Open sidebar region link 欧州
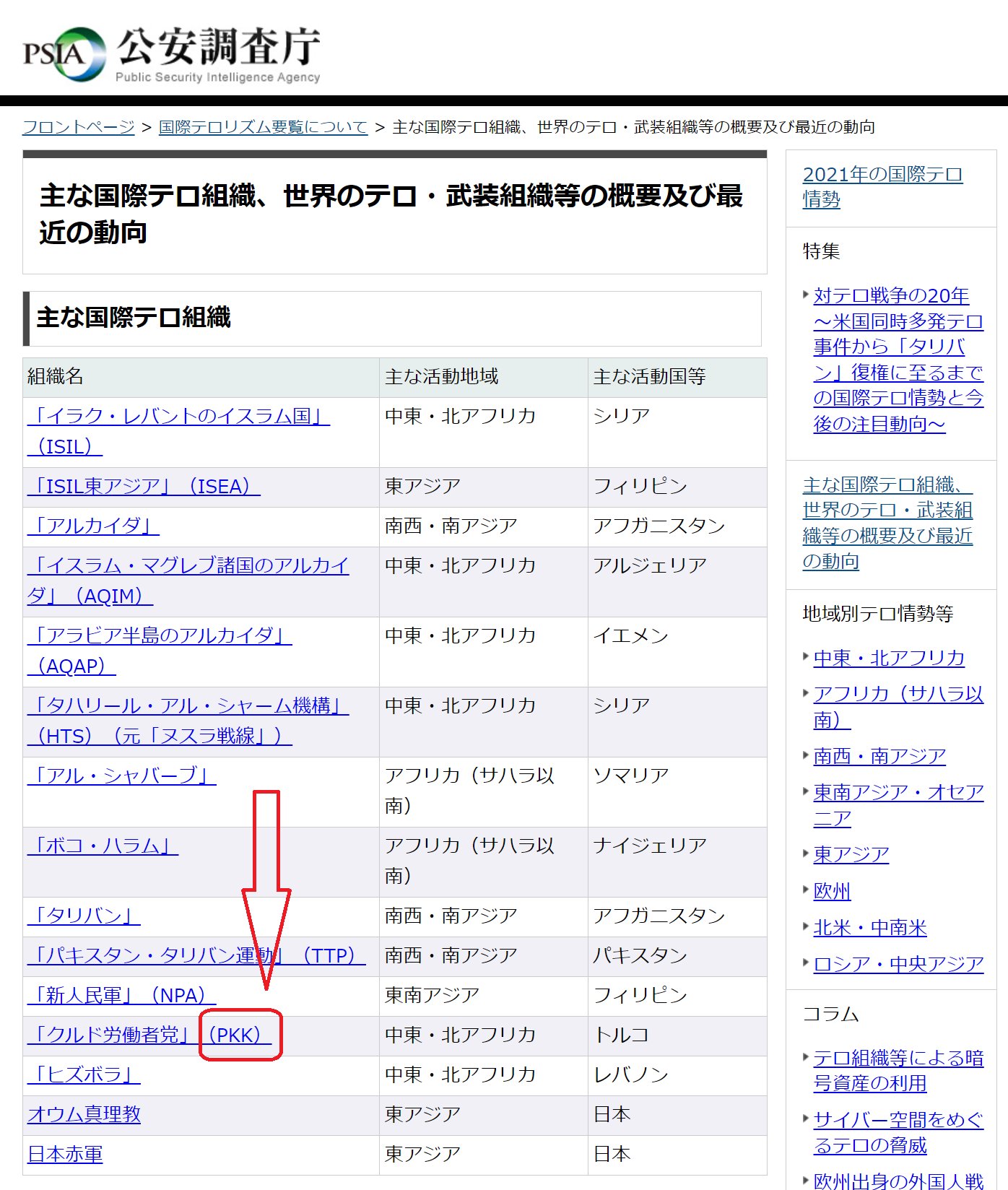Screen dimensions: 1008x1190 click(833, 891)
